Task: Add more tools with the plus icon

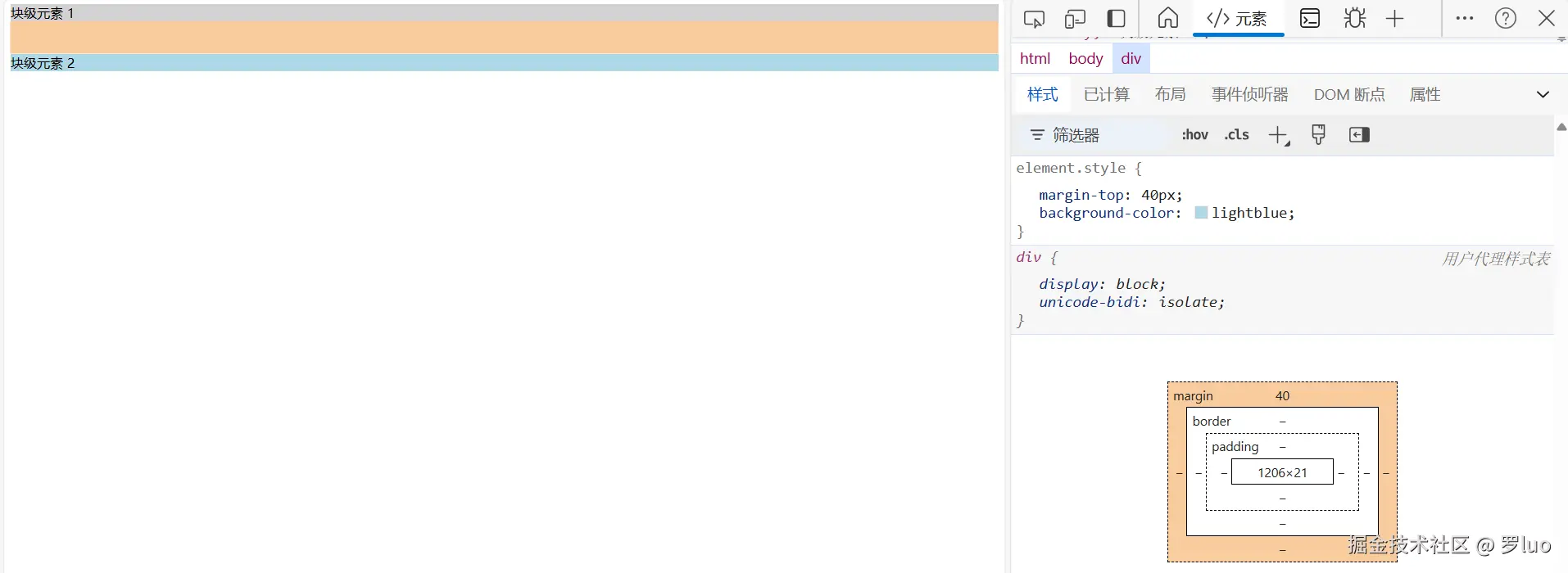Action: tap(1394, 18)
